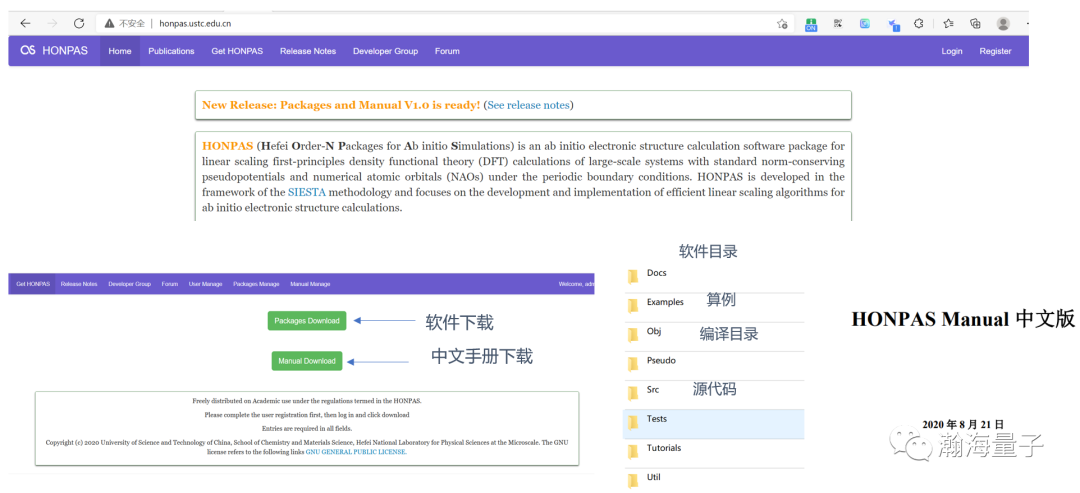The height and width of the screenshot is (493, 1080).
Task: Click the Login link
Action: tap(952, 51)
